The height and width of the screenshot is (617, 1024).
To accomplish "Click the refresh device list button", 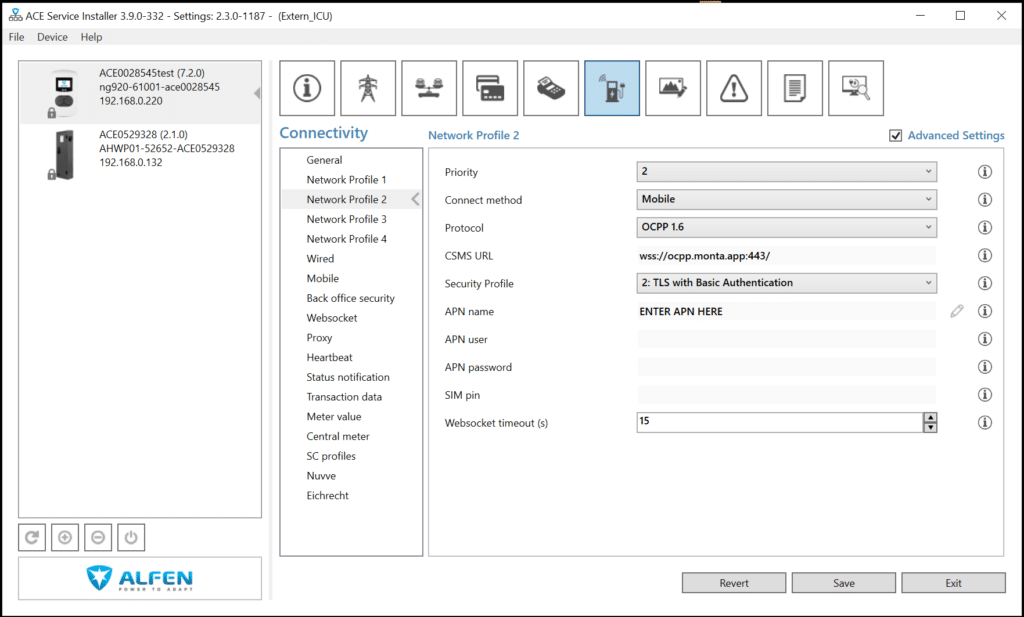I will (32, 537).
